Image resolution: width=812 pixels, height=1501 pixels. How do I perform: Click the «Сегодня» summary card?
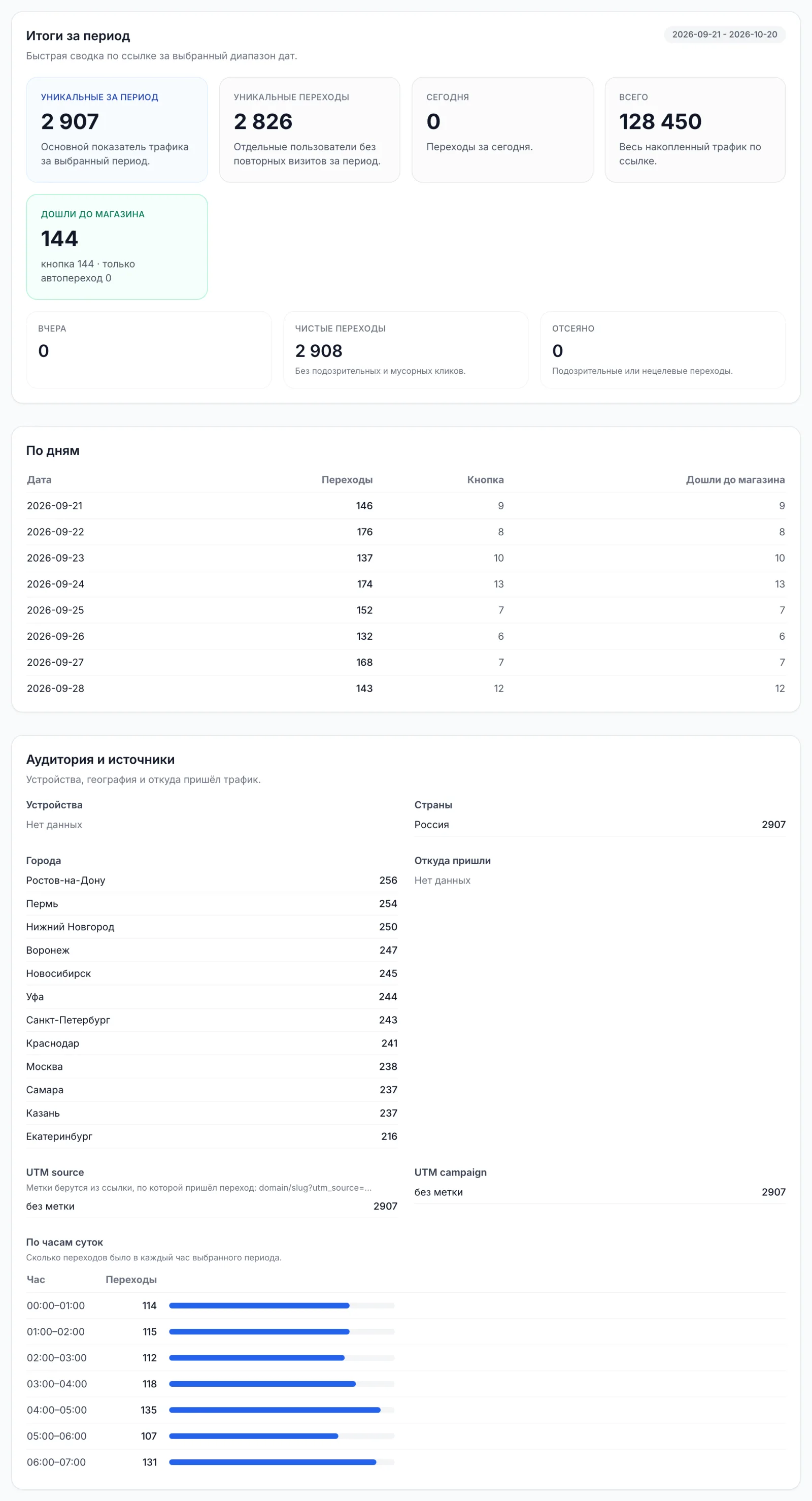(502, 130)
